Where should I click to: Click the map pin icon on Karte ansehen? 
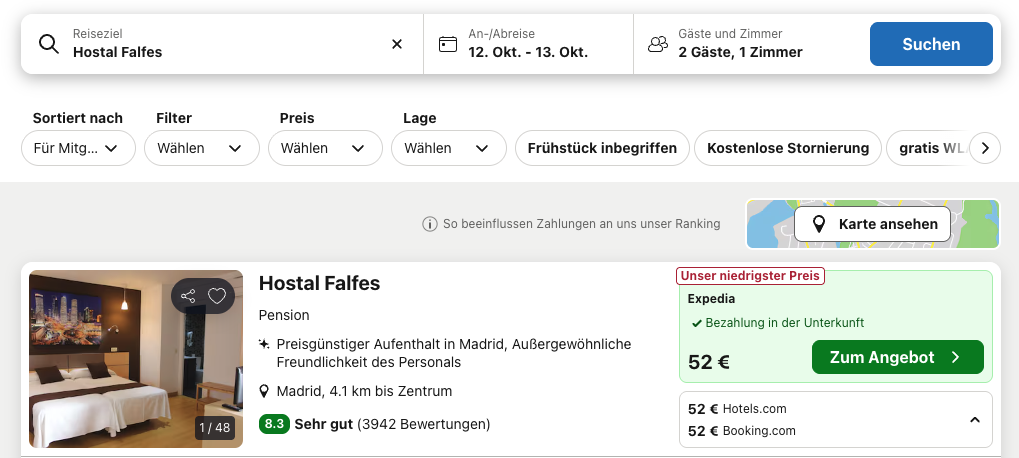[x=819, y=224]
